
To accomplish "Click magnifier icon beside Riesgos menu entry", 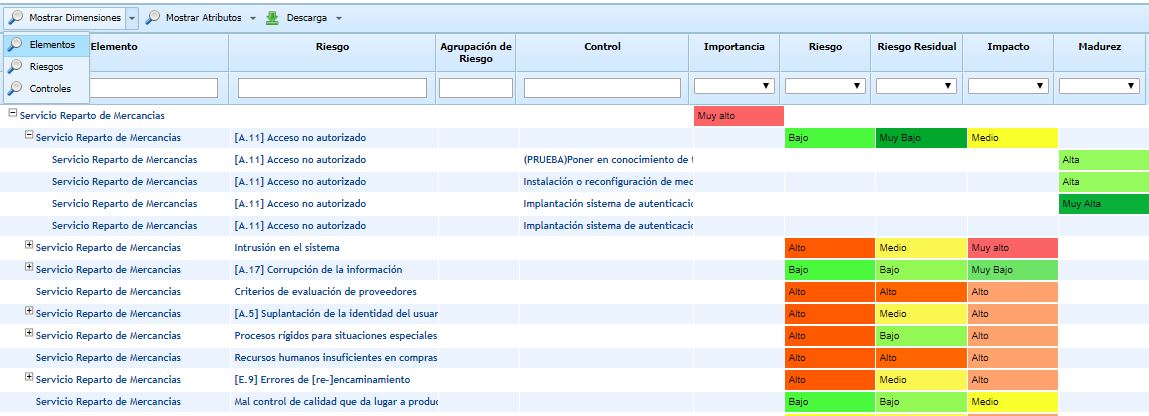I will coord(15,67).
